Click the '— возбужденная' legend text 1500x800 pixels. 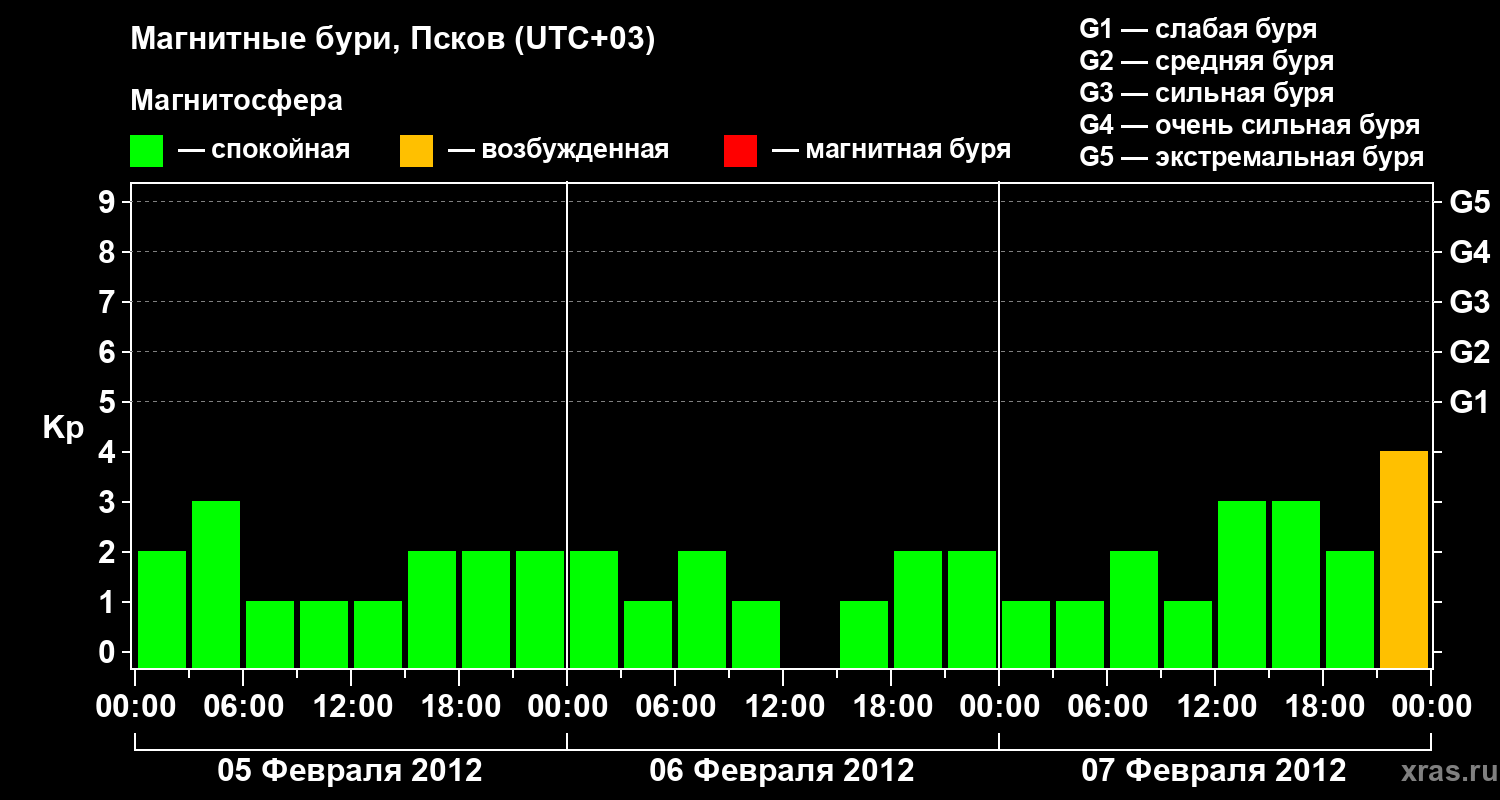pos(558,151)
